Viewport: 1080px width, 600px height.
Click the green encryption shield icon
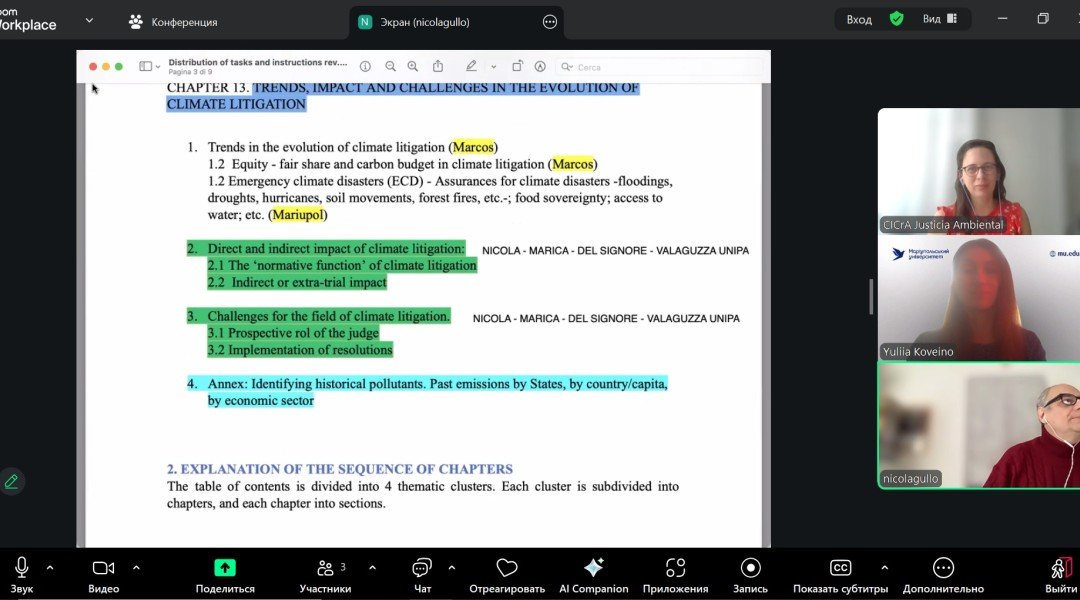click(x=897, y=19)
